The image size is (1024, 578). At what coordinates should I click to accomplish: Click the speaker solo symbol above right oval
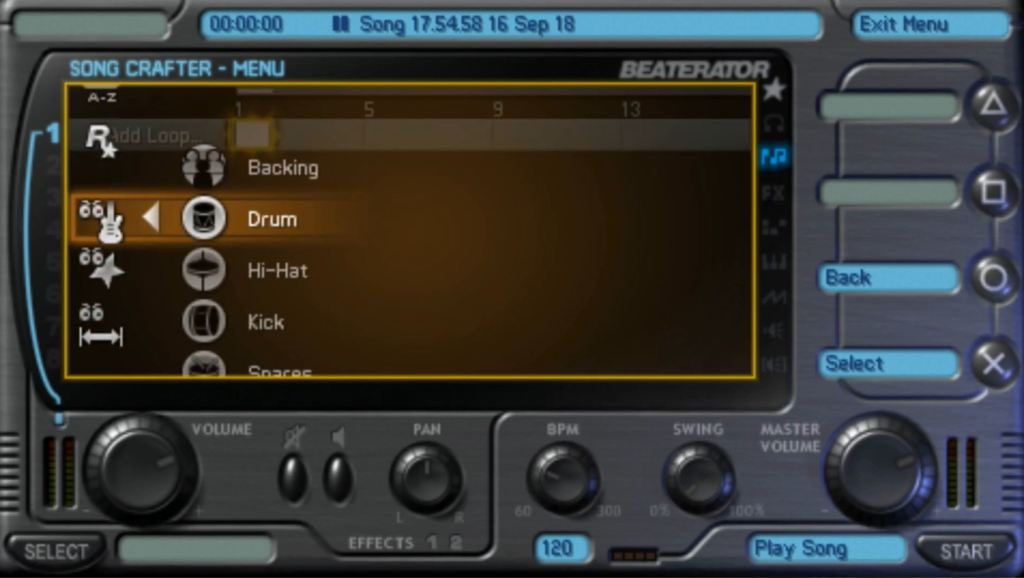[338, 437]
